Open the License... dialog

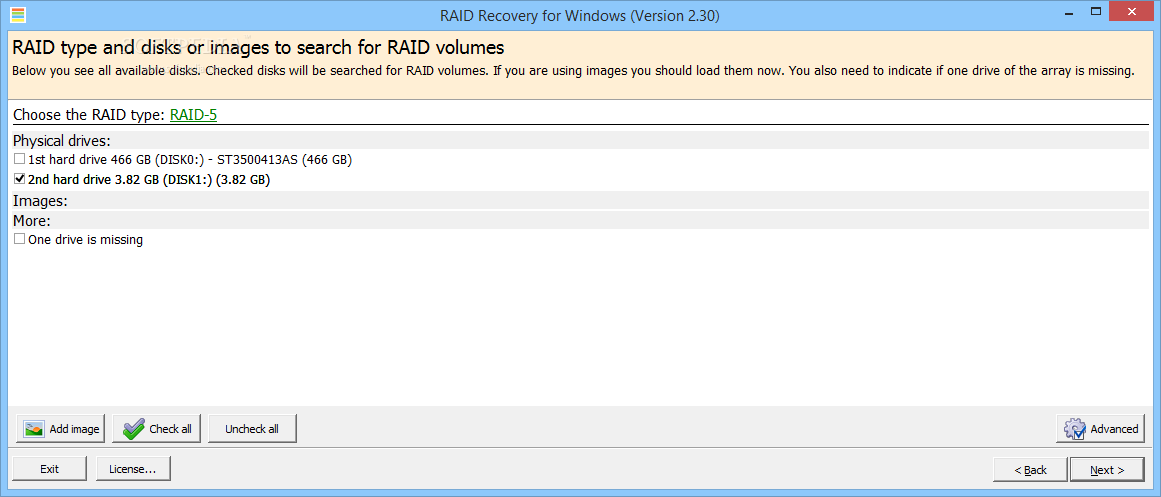coord(133,469)
